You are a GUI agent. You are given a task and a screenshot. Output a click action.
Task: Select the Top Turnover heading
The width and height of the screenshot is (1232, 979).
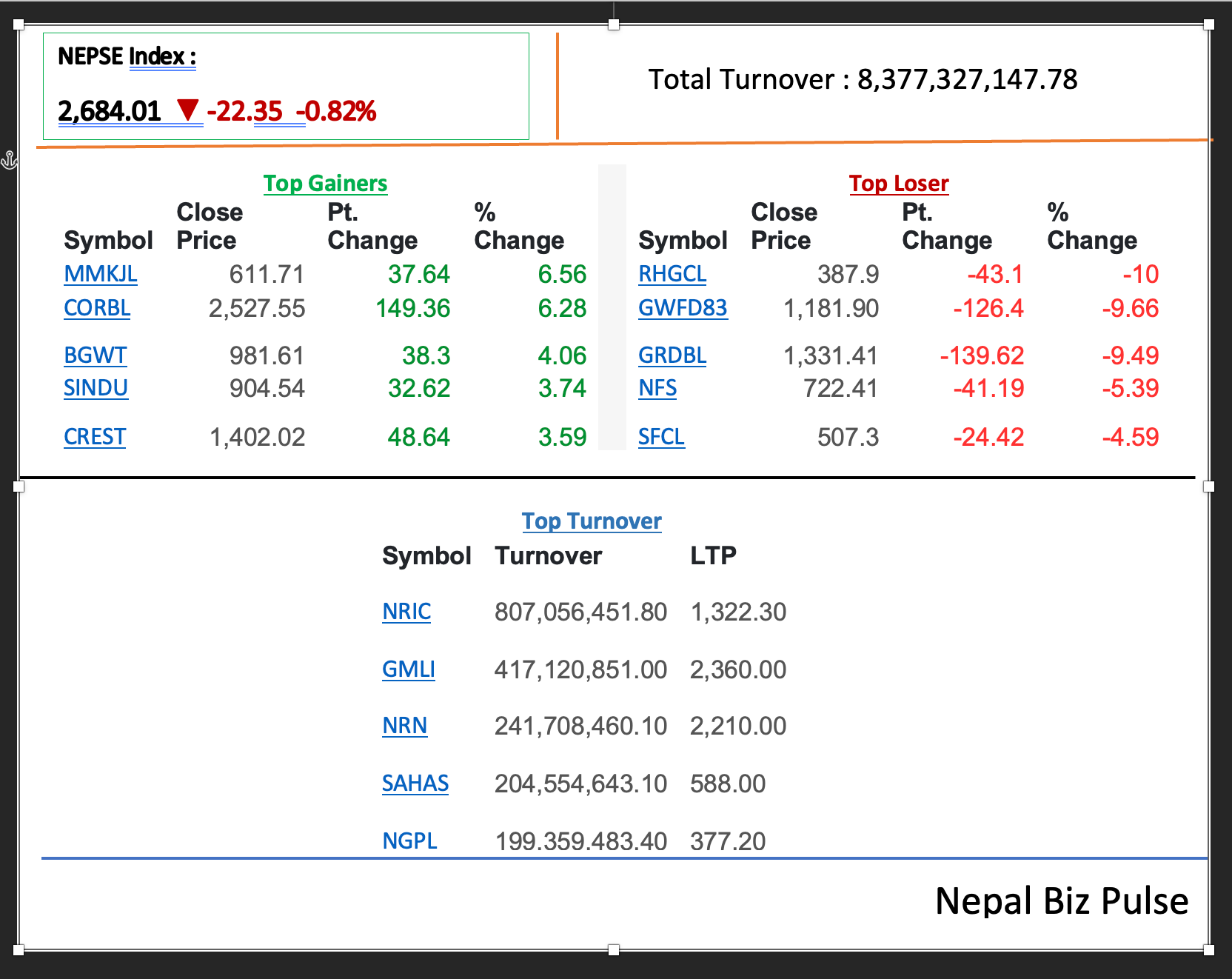591,521
